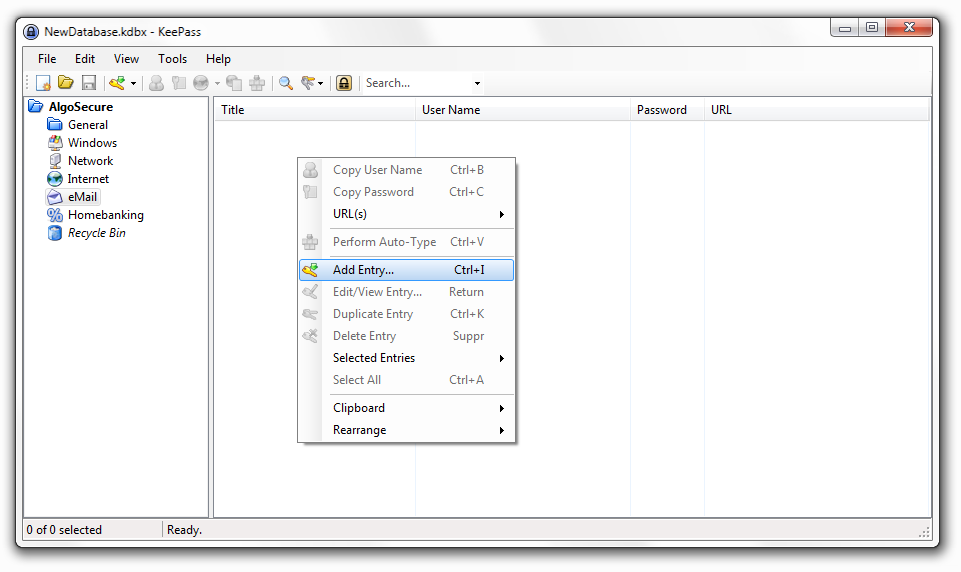Click the Recycle Bin icon in tree
961x572 pixels.
(55, 233)
